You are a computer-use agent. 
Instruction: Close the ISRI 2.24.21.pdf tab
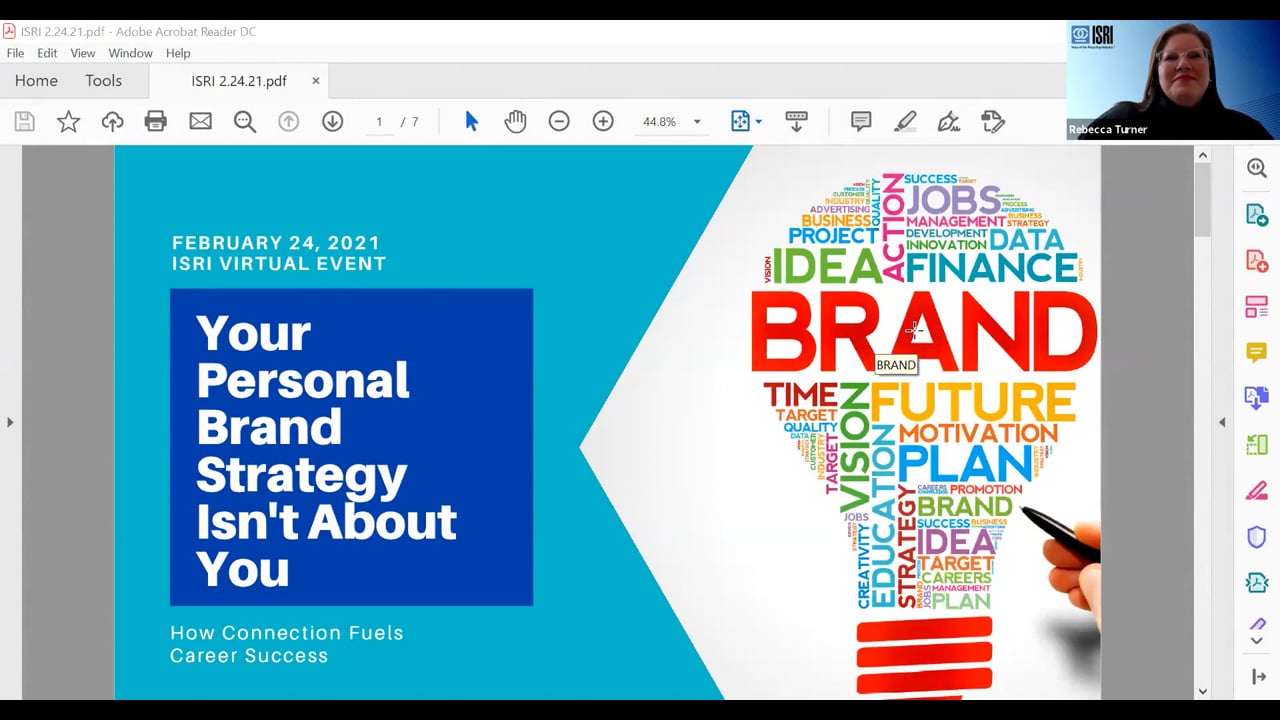316,81
